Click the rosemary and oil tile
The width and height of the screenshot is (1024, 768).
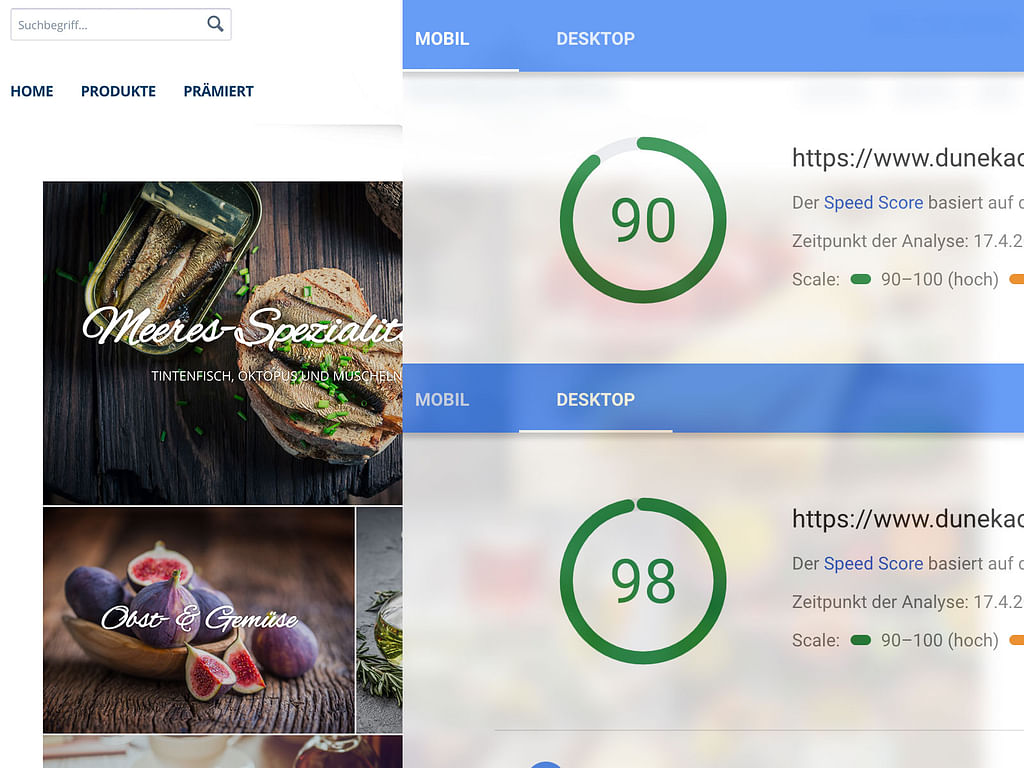click(379, 620)
